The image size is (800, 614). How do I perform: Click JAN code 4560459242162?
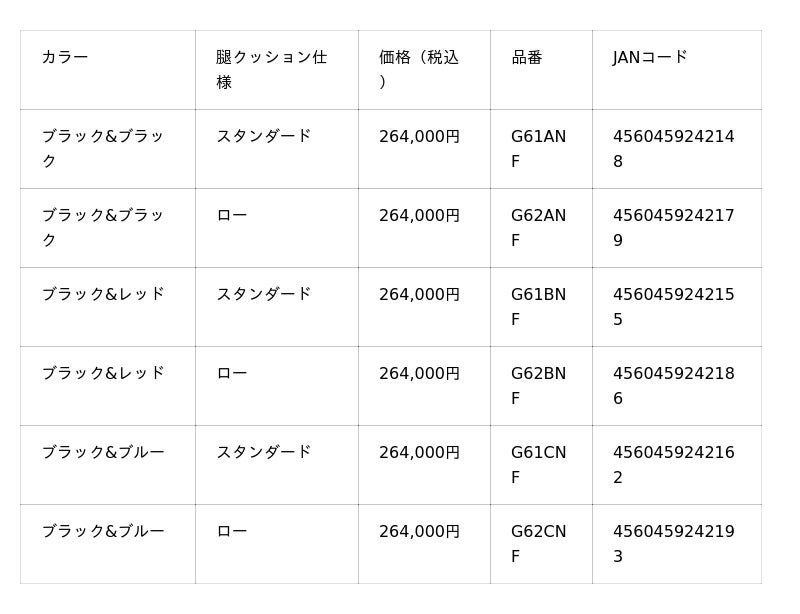(x=673, y=465)
